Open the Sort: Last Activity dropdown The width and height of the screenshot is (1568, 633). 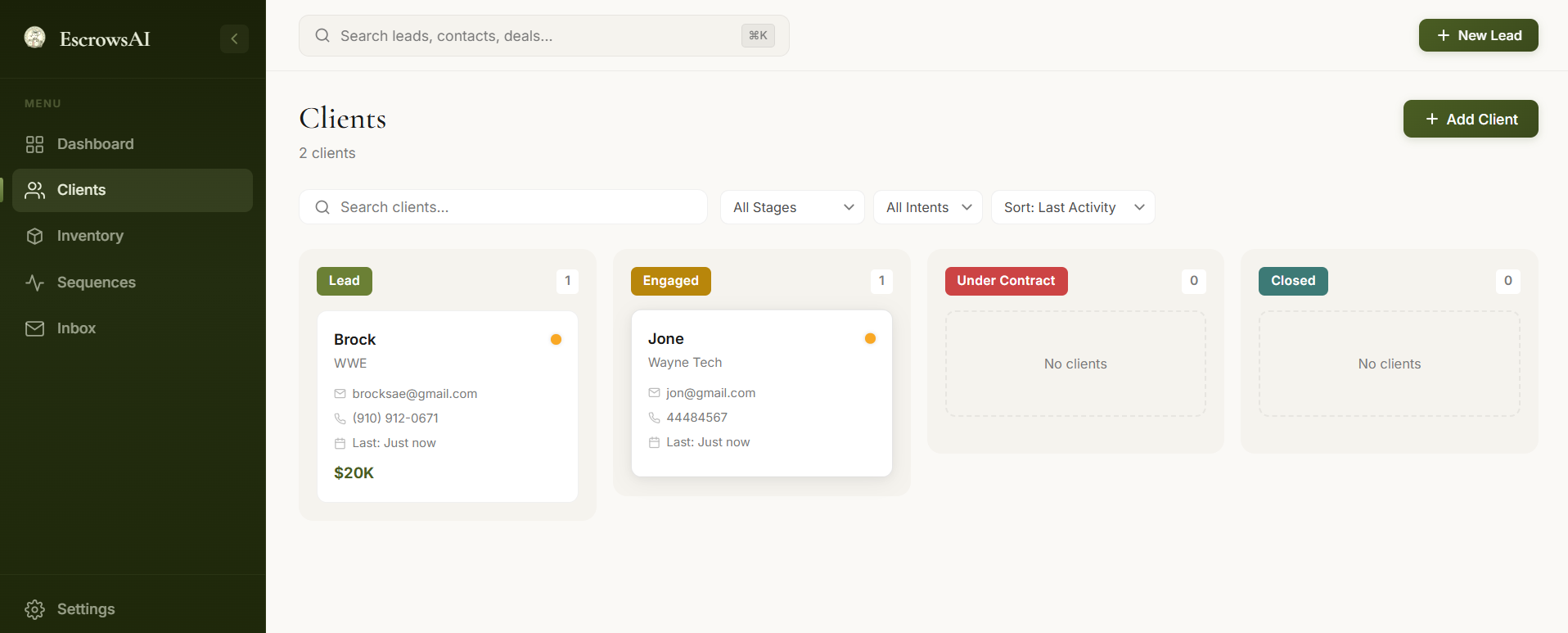tap(1073, 207)
